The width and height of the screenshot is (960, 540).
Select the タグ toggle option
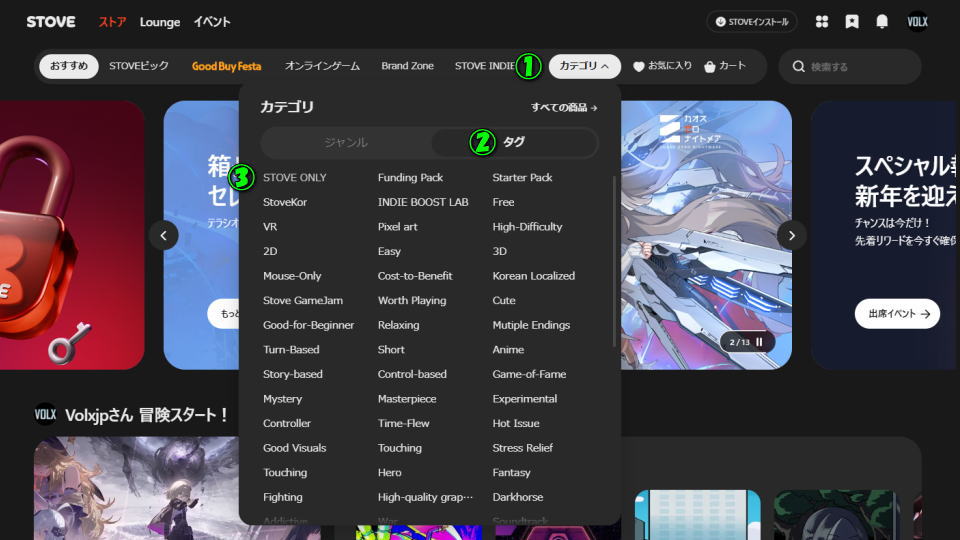[x=514, y=142]
